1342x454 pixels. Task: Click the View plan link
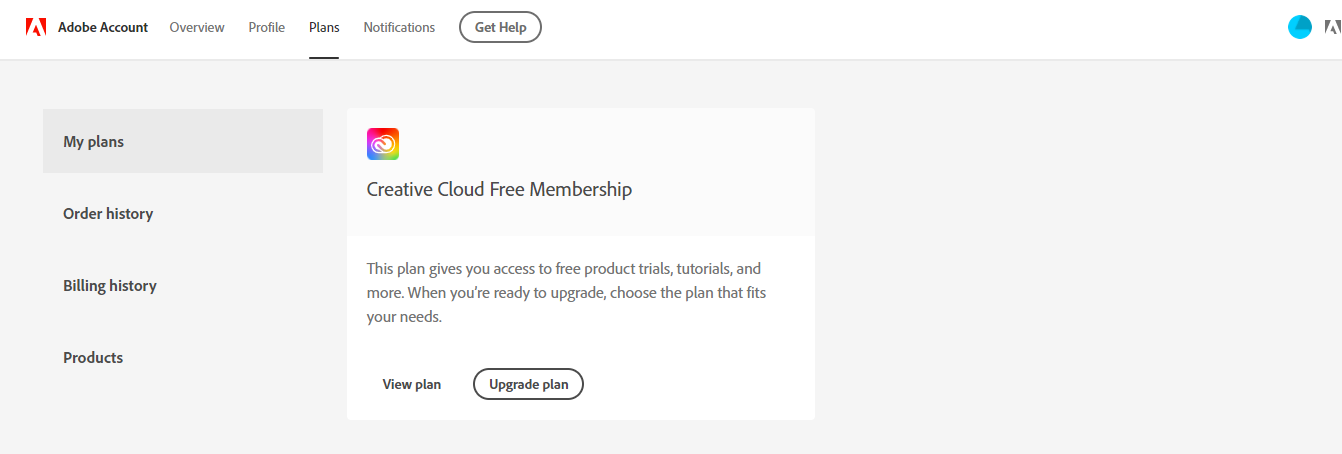point(411,384)
